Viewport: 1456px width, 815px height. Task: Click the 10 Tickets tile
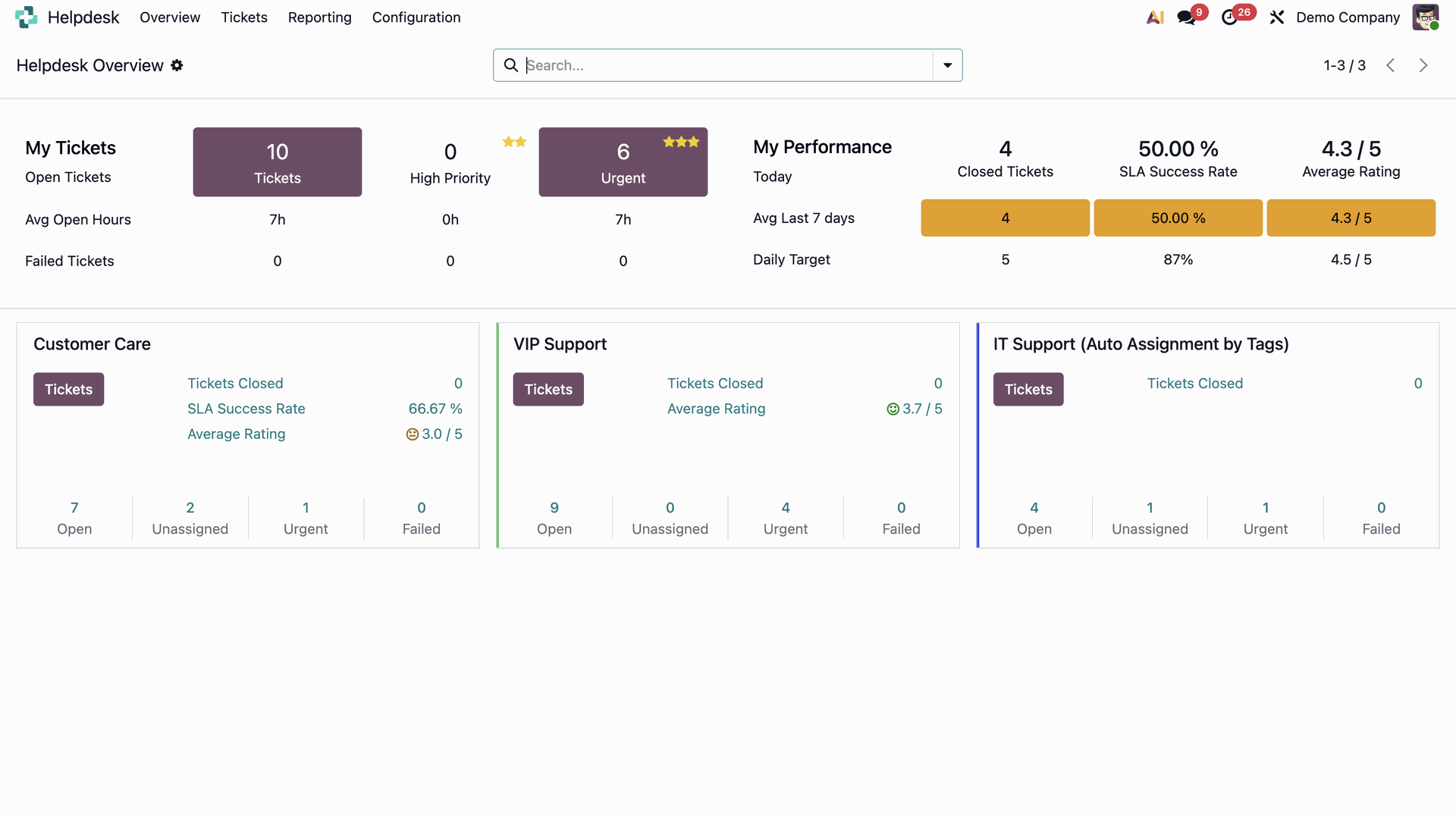278,162
